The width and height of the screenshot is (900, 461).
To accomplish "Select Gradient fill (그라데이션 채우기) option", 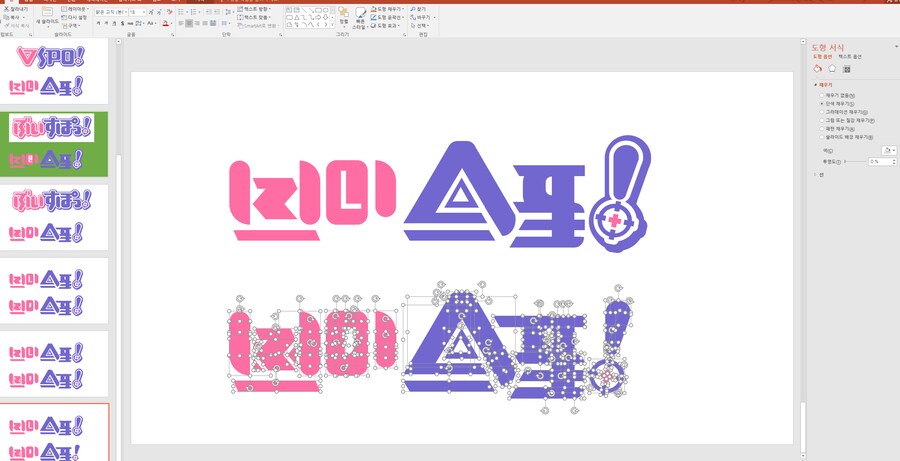I will [843, 112].
